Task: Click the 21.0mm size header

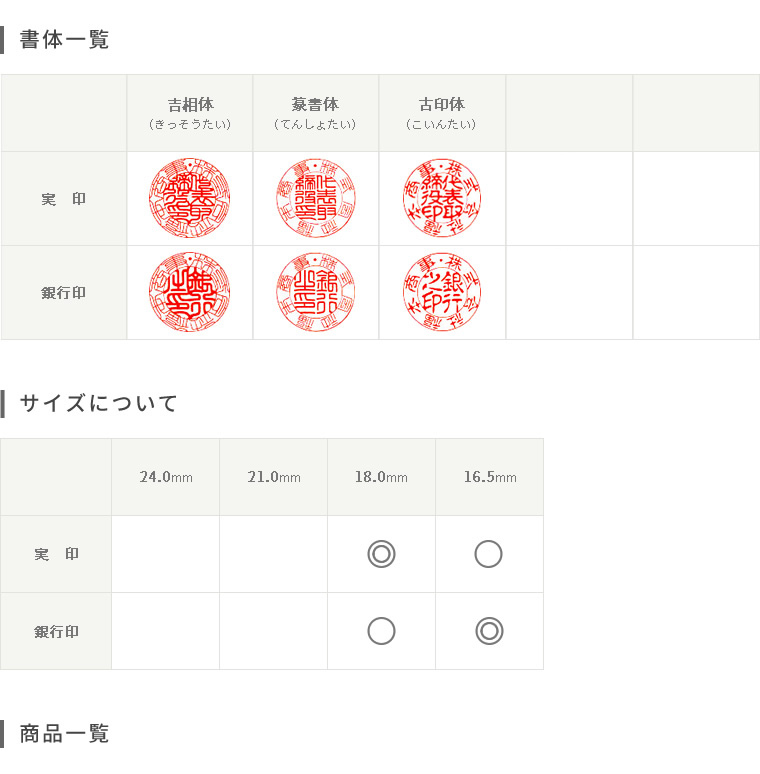Action: pos(274,477)
